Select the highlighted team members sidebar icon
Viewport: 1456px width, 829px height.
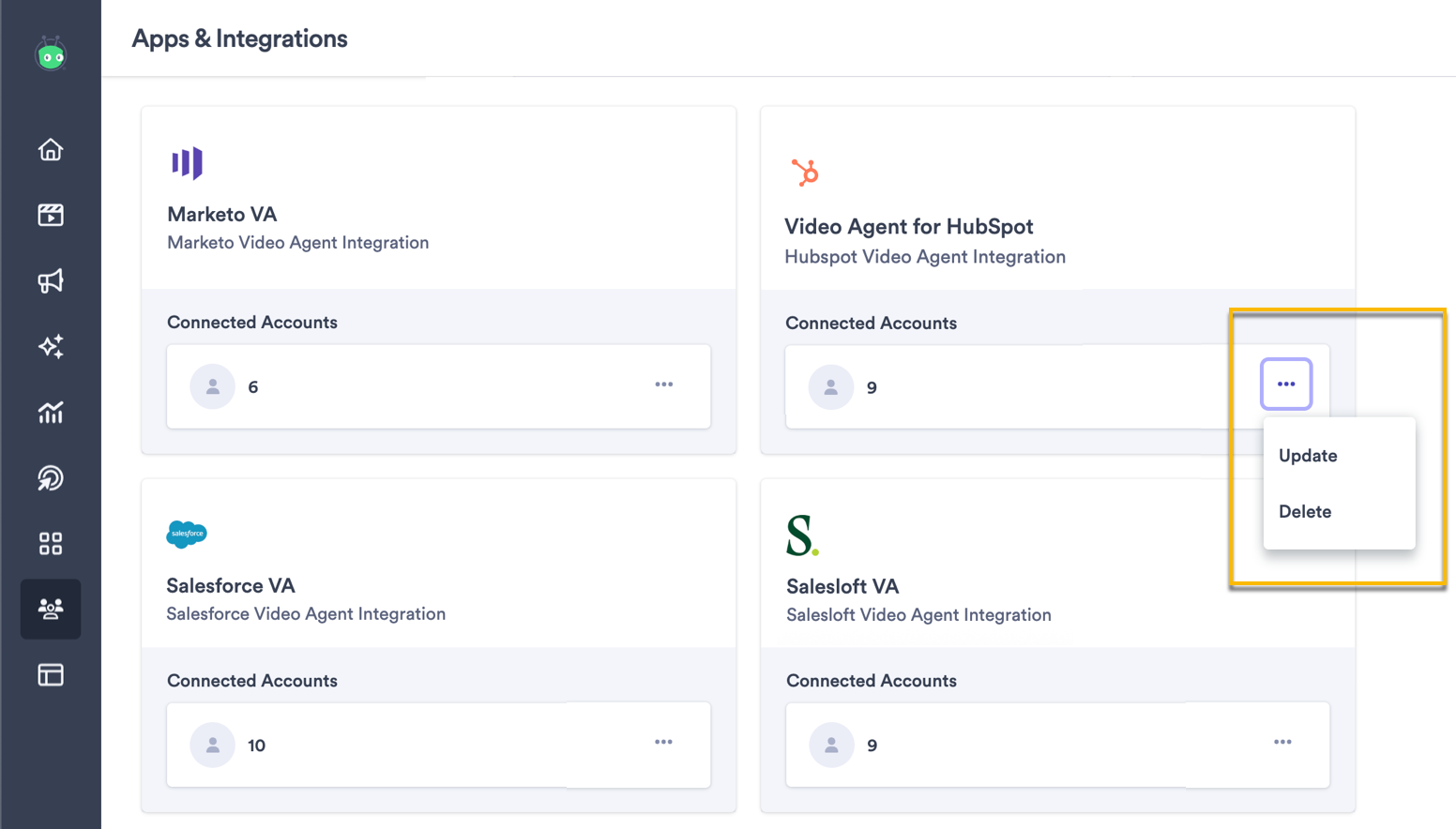click(51, 609)
